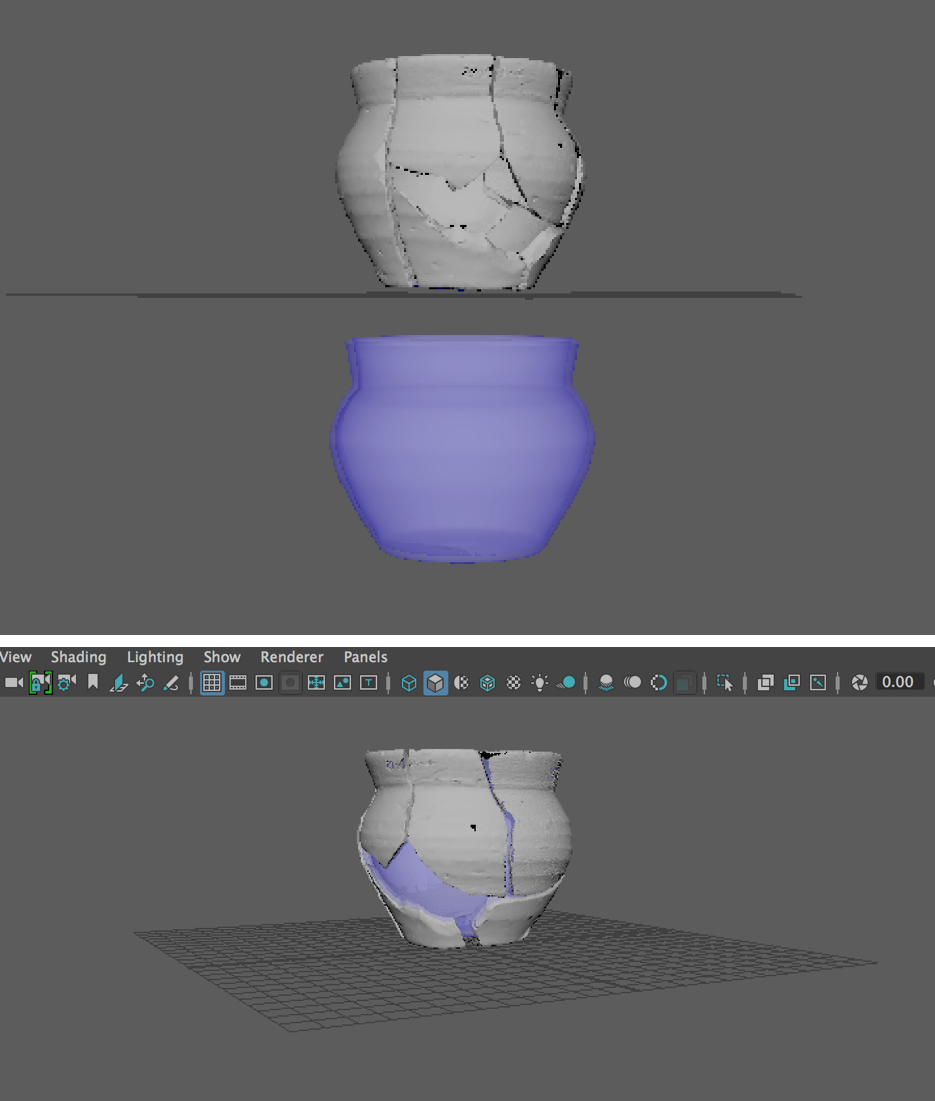
Task: Open the Panels menu
Action: [365, 657]
